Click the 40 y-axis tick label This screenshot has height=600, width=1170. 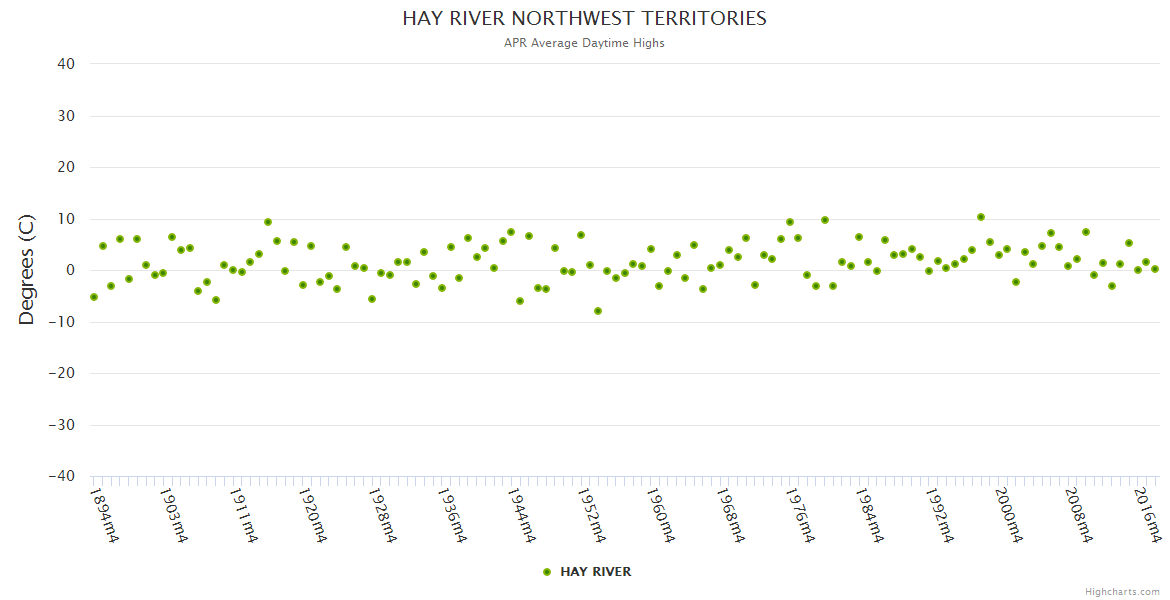(x=66, y=64)
